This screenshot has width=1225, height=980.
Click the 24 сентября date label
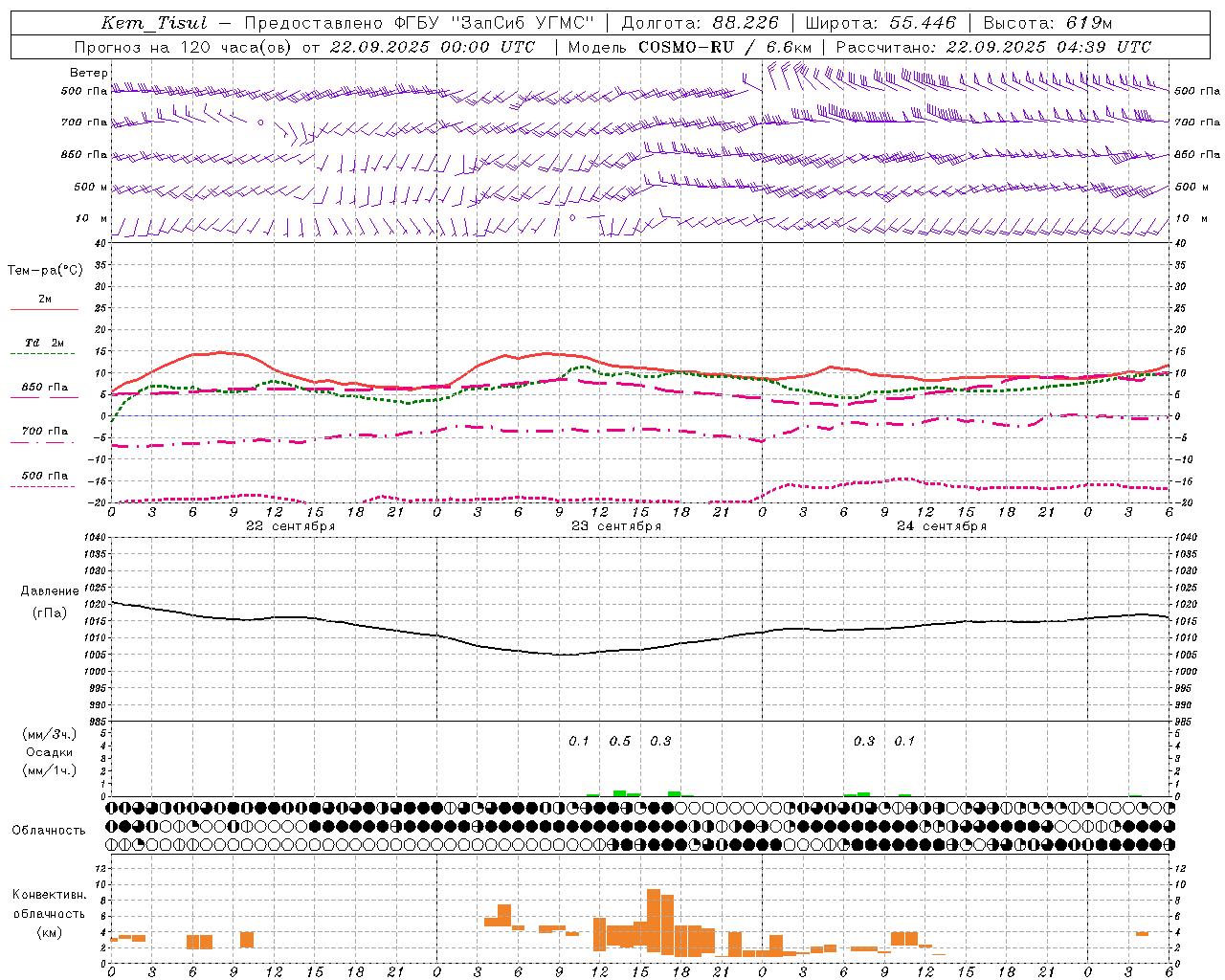tap(941, 526)
